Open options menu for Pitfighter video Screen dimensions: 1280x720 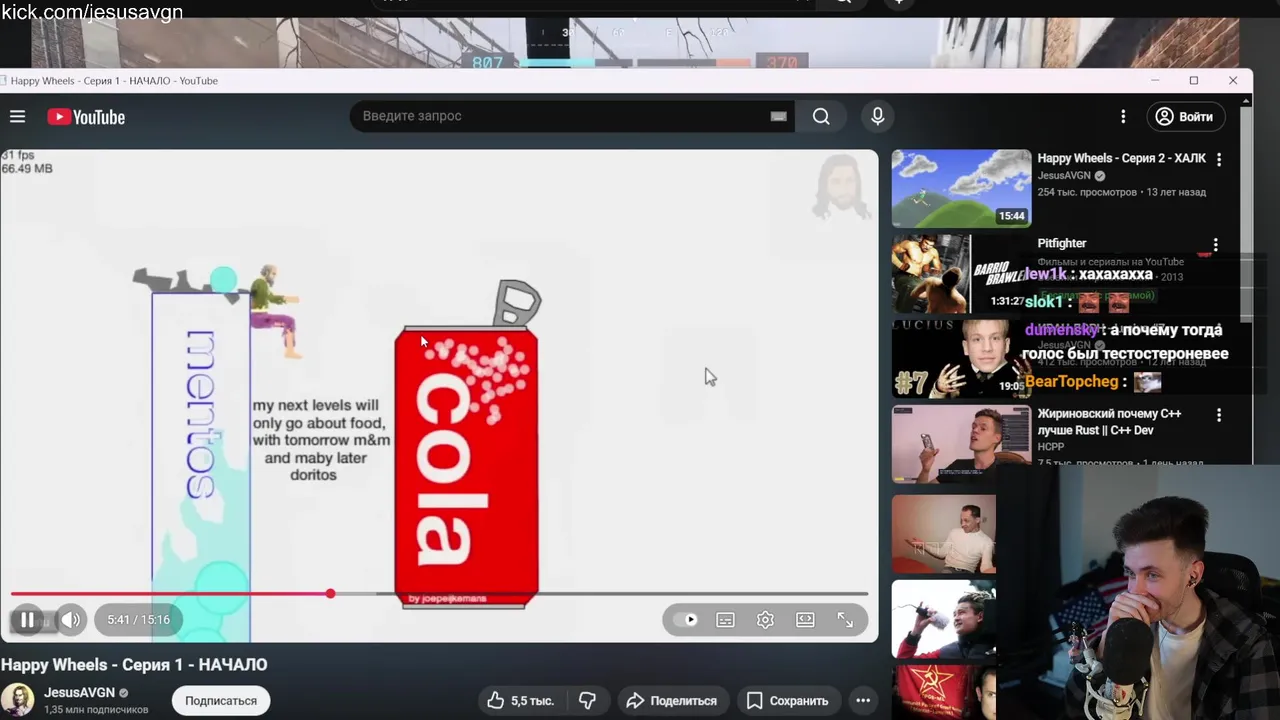pos(1215,245)
